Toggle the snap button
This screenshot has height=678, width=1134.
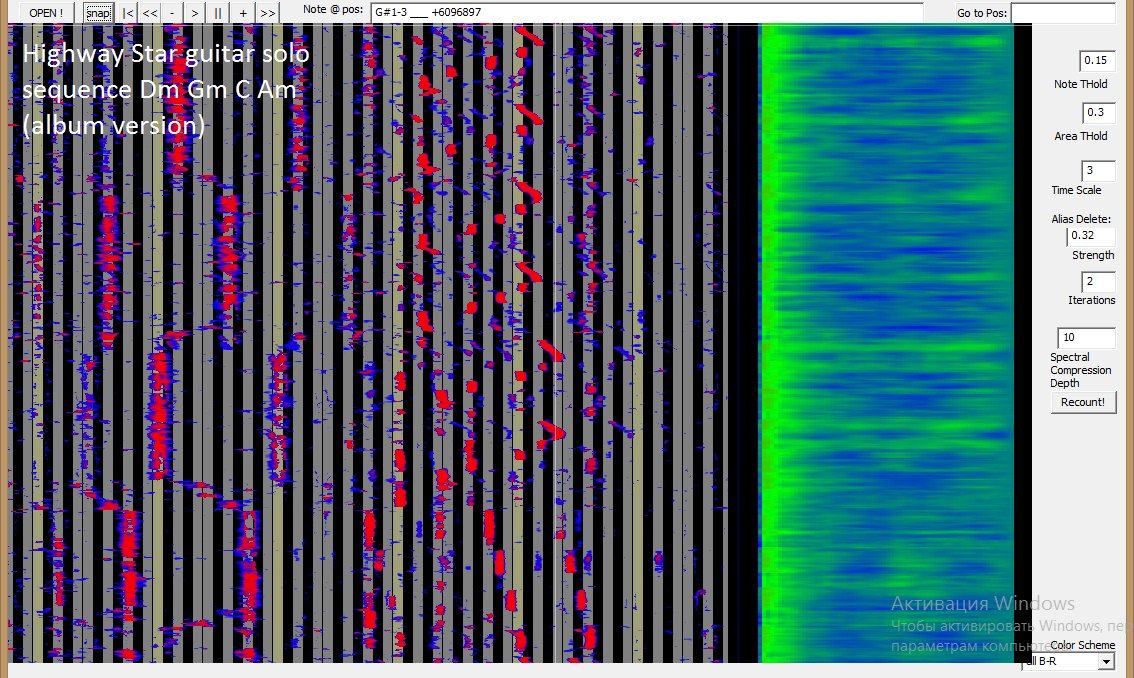(98, 13)
